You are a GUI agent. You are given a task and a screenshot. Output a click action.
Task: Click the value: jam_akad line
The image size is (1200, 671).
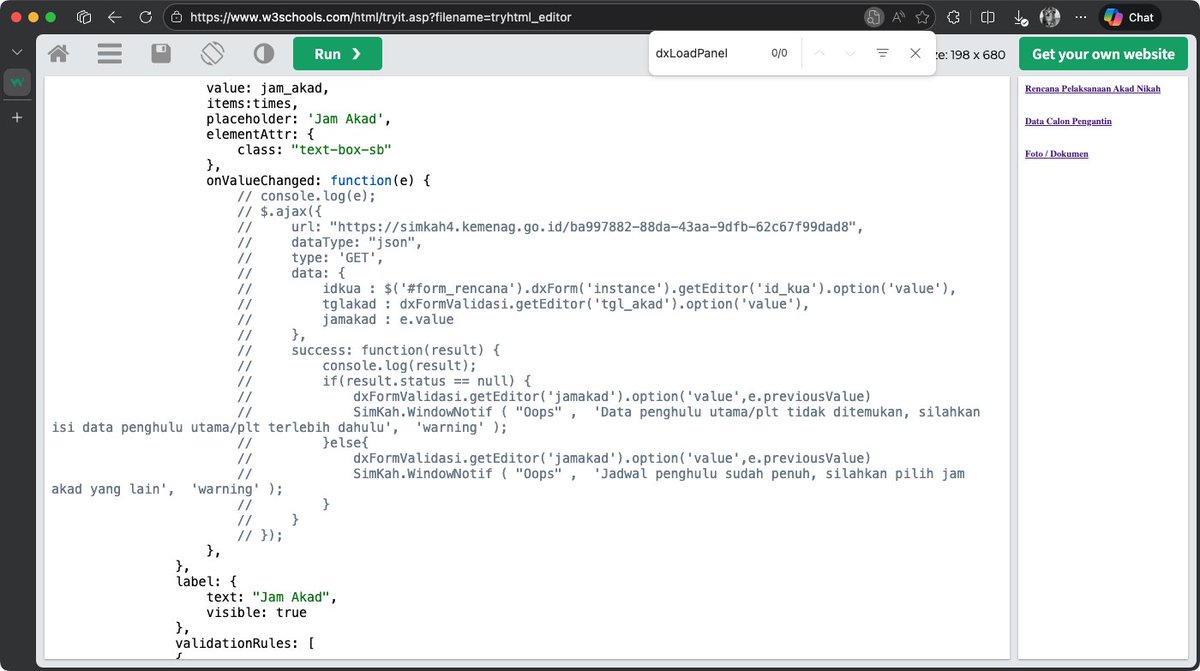click(268, 88)
